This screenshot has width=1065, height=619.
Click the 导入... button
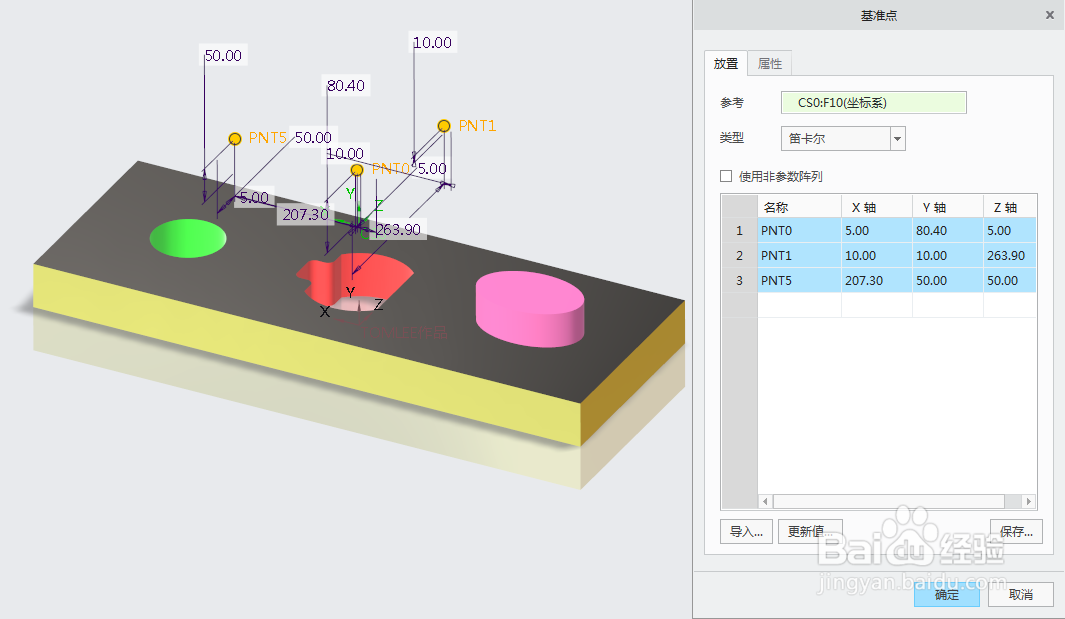click(x=746, y=531)
